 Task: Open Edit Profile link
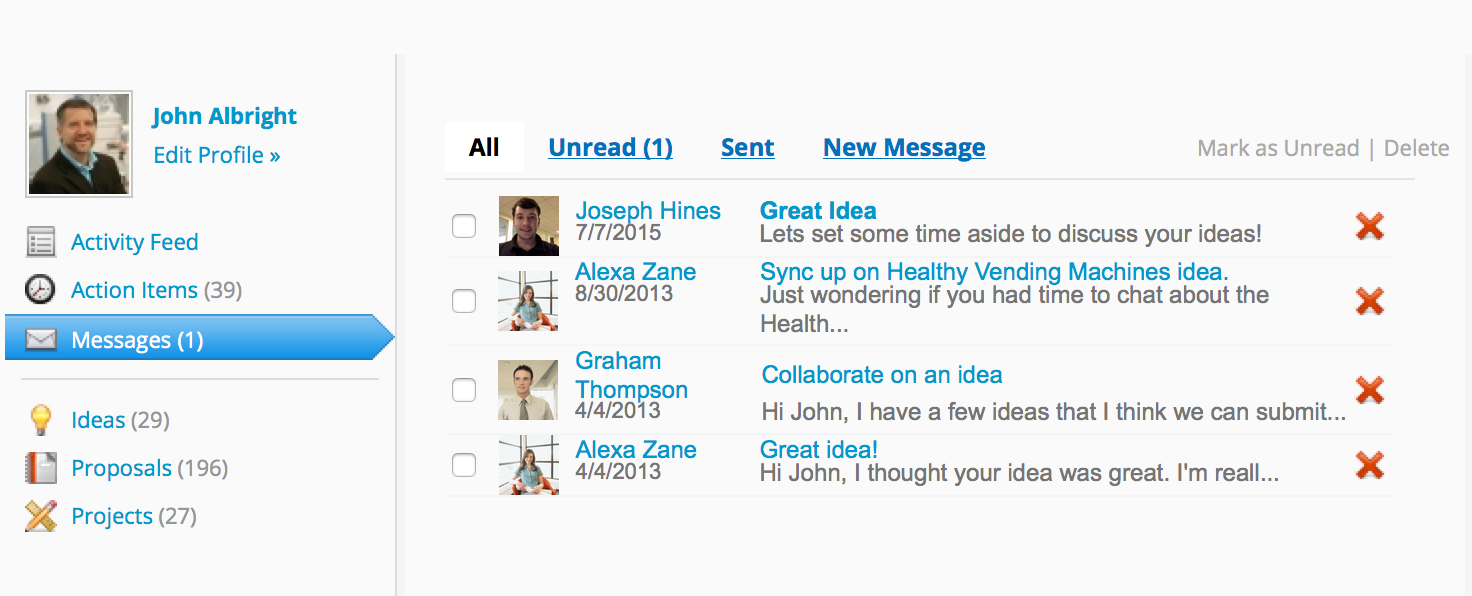pos(217,155)
